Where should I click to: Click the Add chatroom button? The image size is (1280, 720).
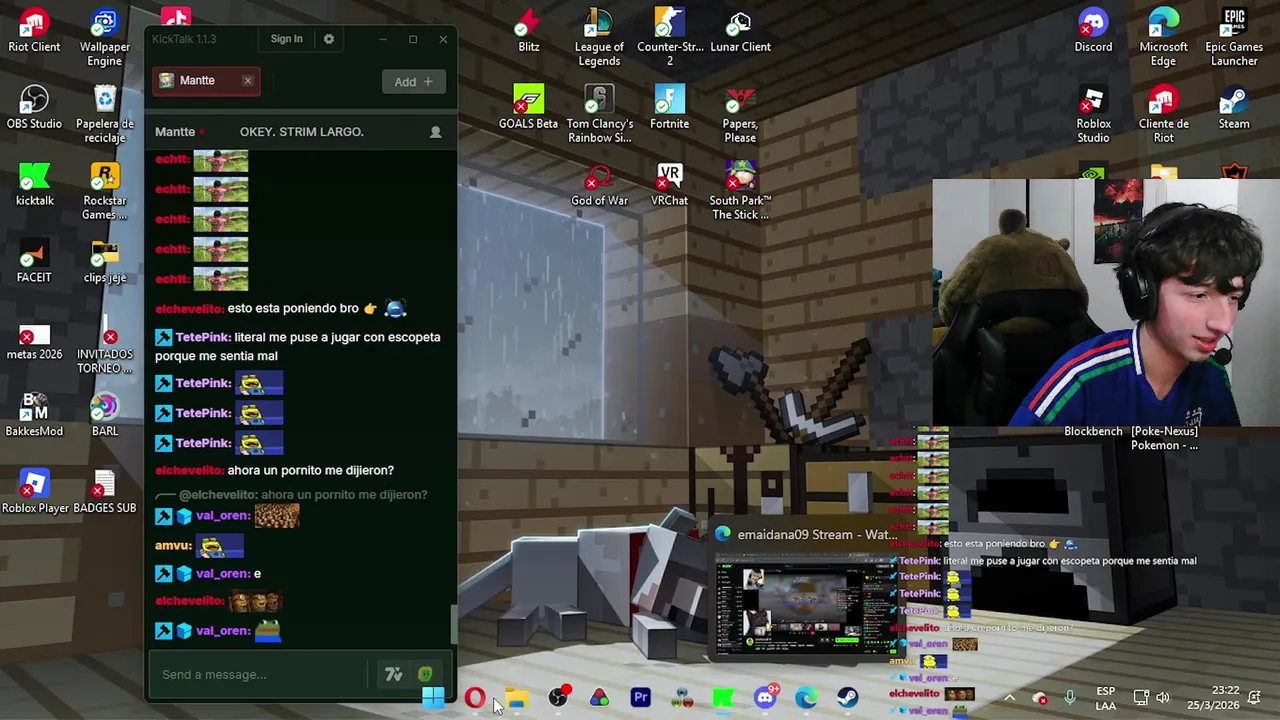click(413, 82)
